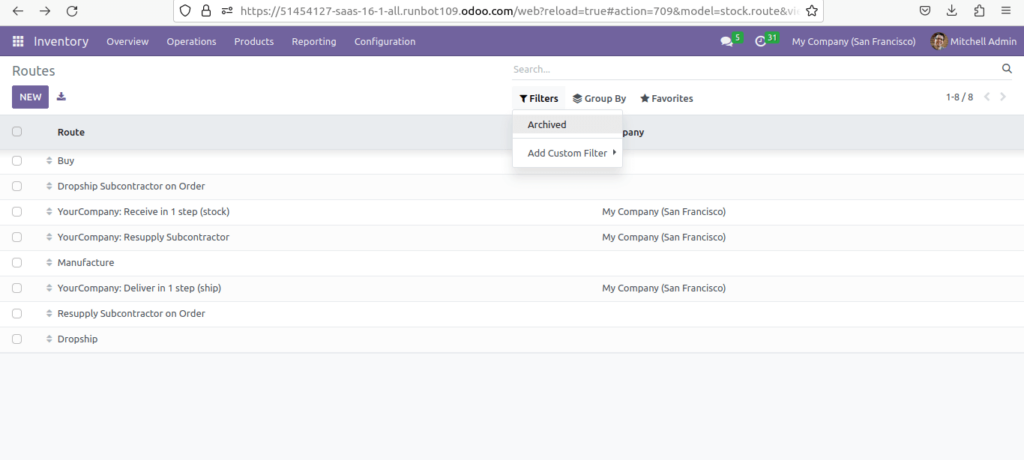Click the search magnifier icon

1006,69
